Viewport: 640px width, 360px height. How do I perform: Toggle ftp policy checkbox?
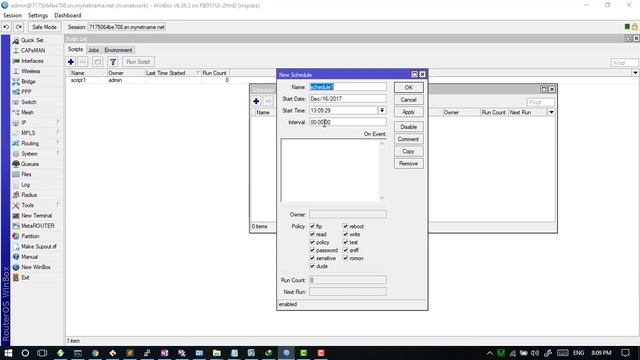point(312,226)
